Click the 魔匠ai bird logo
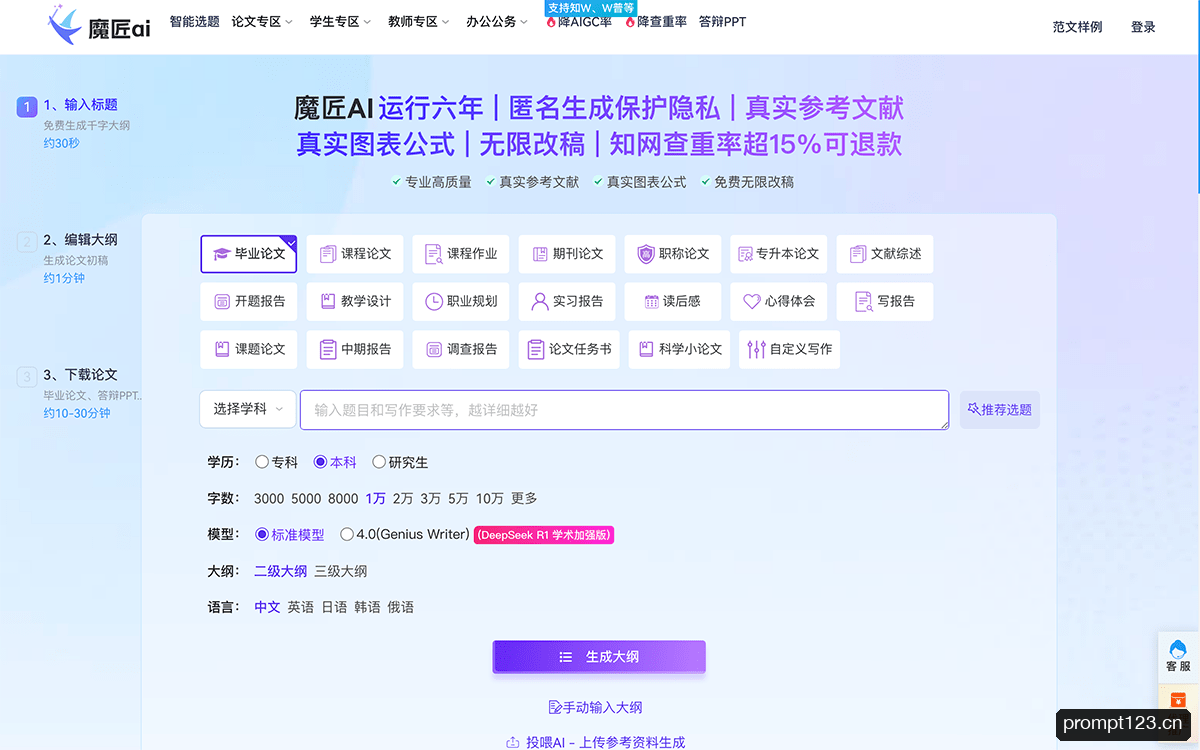Screen dimensions: 1200x750 (66, 26)
